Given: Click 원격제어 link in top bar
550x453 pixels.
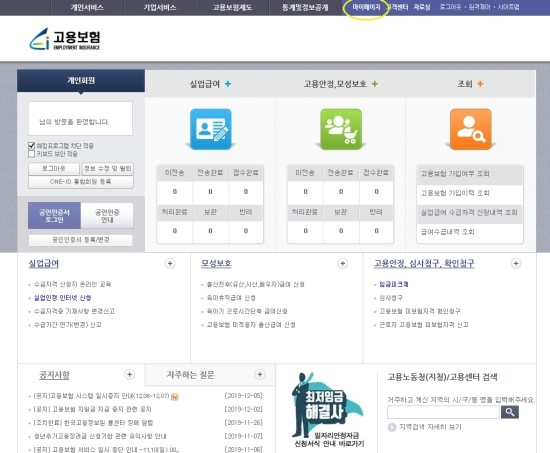Looking at the screenshot, I should coord(479,7).
